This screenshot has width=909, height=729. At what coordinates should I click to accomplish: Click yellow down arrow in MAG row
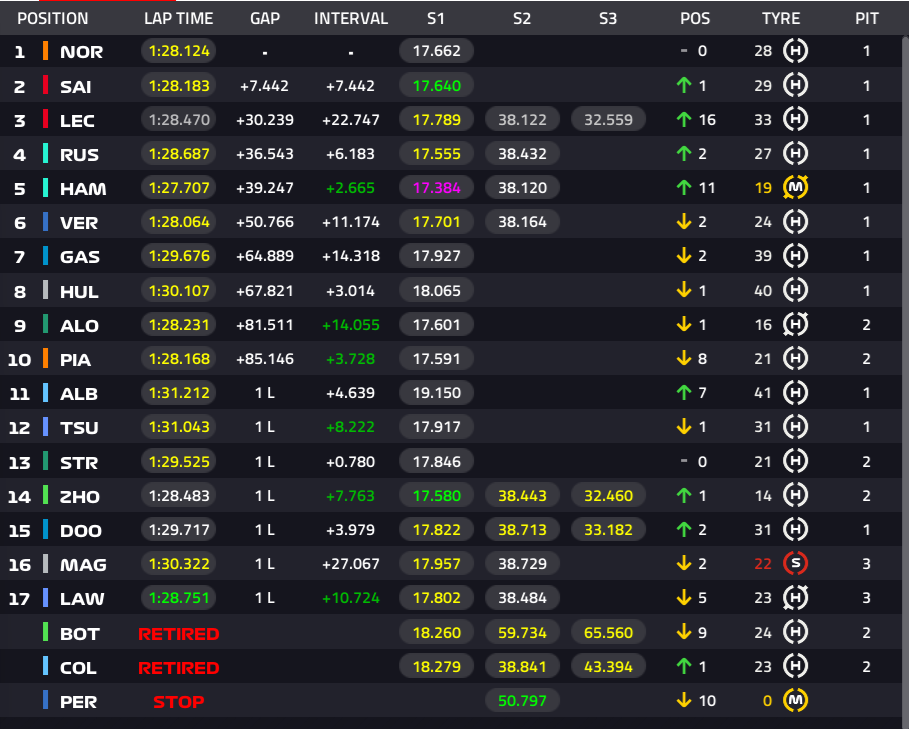[x=684, y=563]
